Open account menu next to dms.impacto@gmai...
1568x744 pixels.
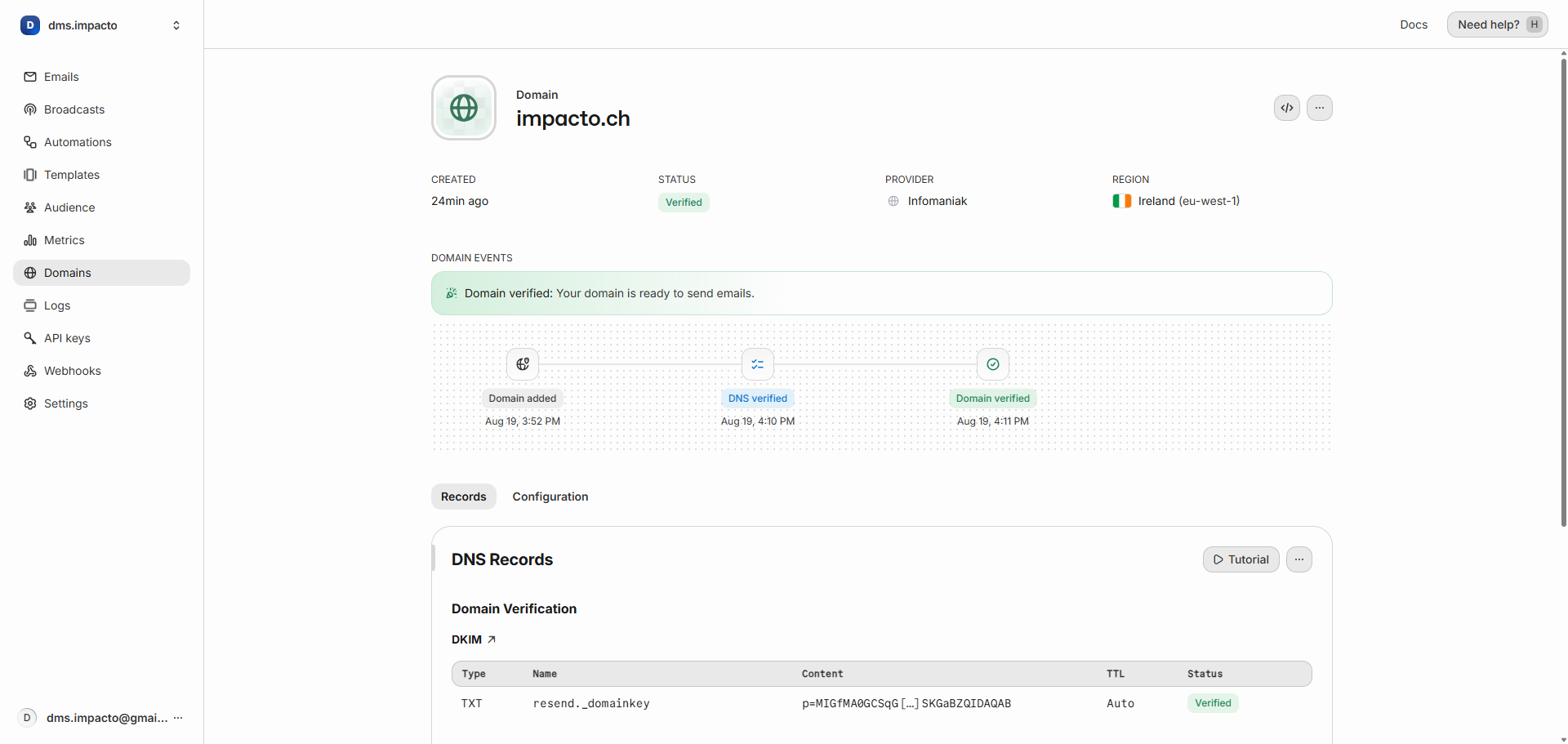[x=178, y=718]
